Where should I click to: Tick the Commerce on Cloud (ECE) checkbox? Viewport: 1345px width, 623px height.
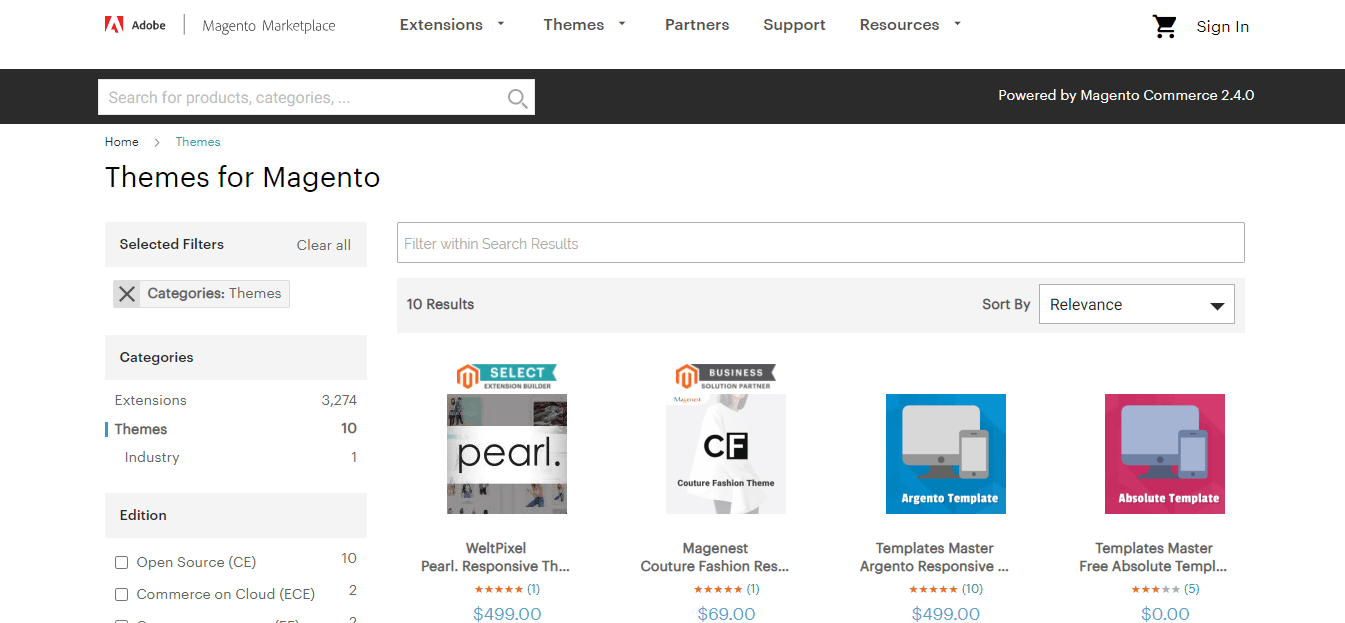point(122,595)
